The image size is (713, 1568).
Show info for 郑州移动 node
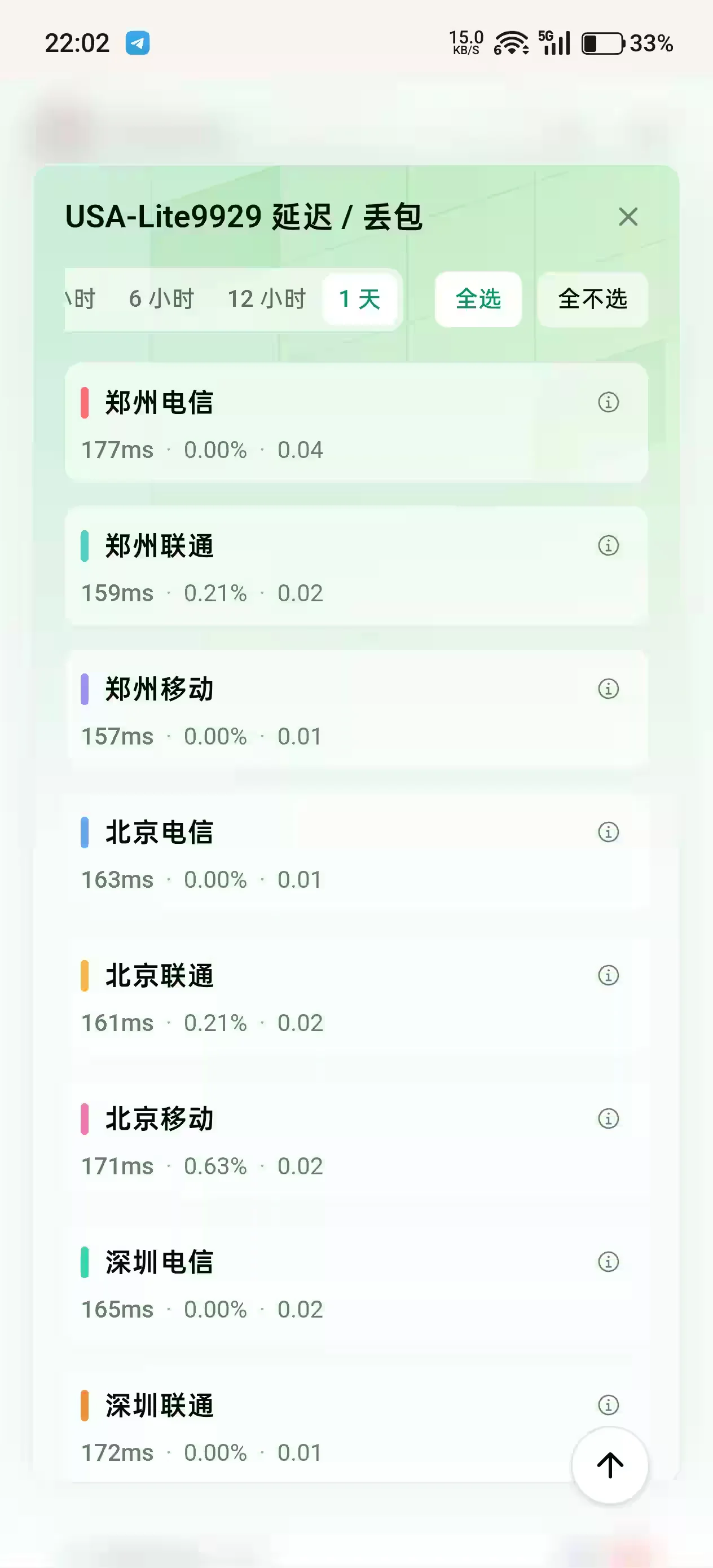click(608, 689)
